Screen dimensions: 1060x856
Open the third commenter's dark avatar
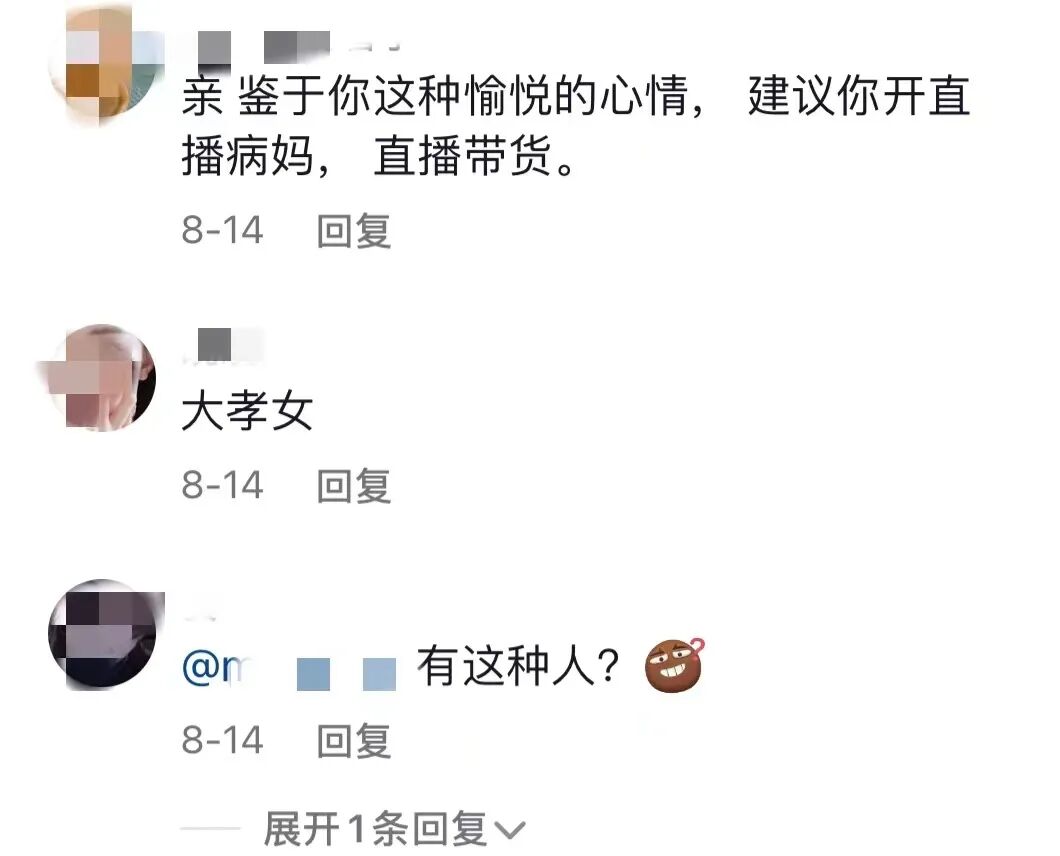click(106, 634)
